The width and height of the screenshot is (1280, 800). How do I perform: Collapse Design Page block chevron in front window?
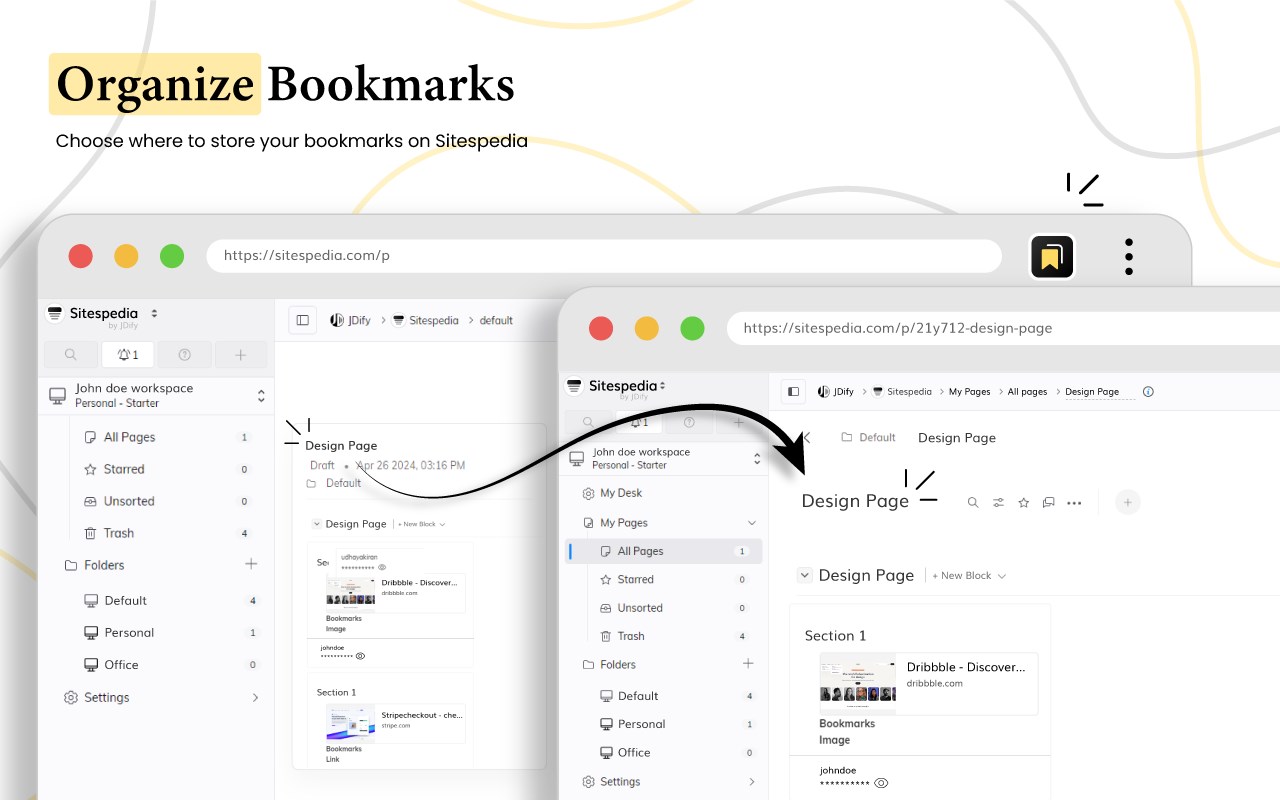pos(804,575)
